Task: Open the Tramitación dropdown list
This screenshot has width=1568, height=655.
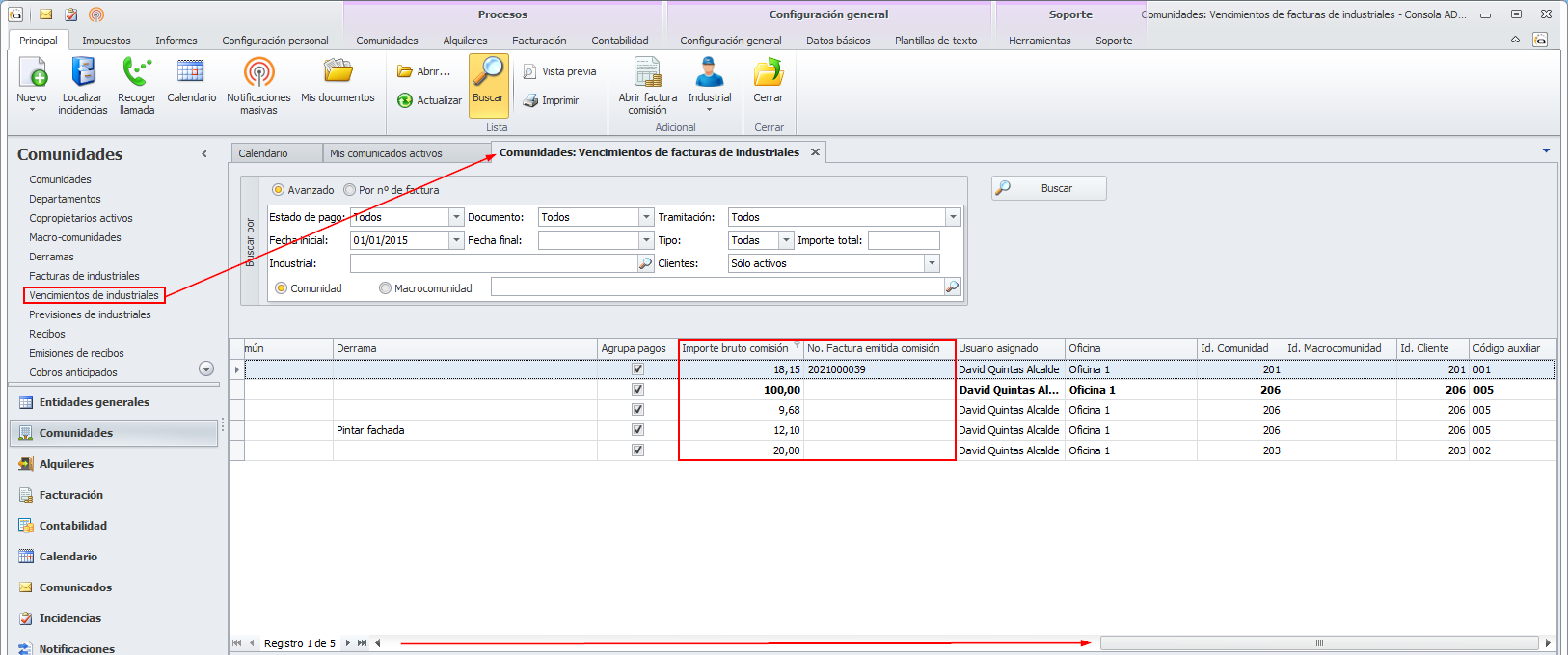Action: click(x=953, y=217)
